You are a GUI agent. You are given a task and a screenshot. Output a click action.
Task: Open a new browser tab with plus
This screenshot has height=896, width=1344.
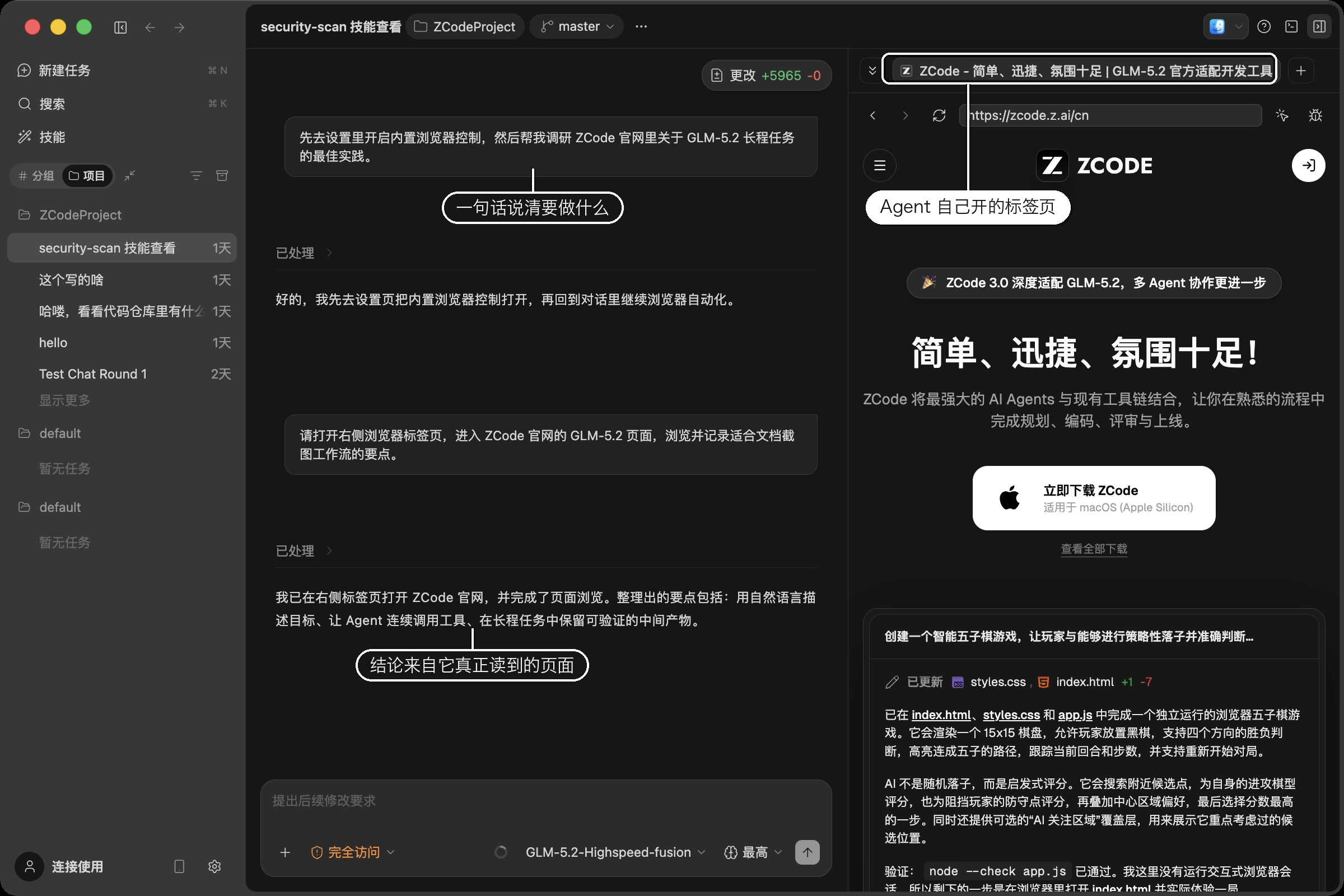pyautogui.click(x=1301, y=71)
